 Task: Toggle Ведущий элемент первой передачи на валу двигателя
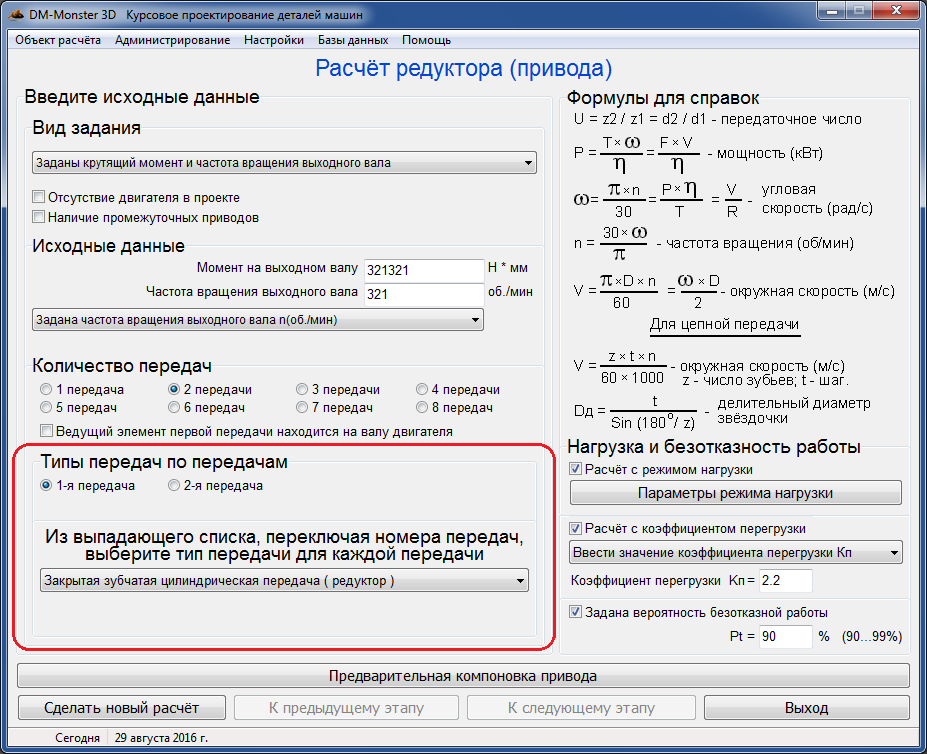46,431
